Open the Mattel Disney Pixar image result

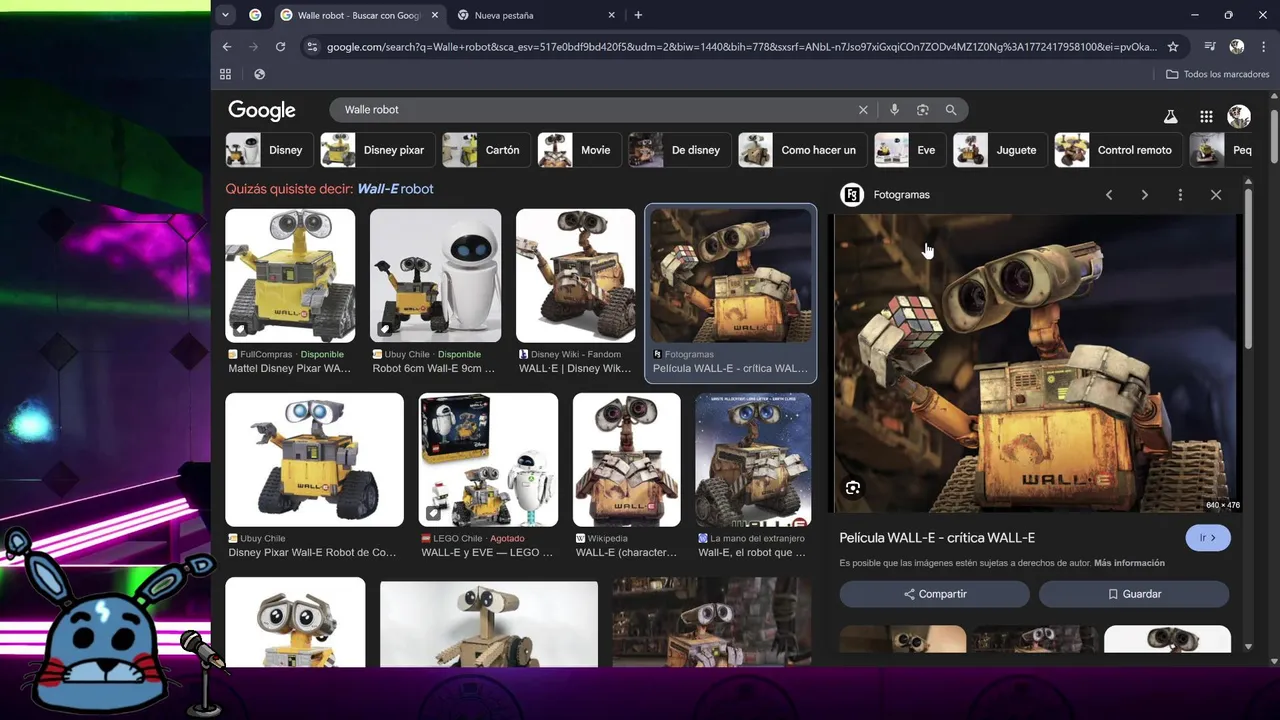click(290, 276)
